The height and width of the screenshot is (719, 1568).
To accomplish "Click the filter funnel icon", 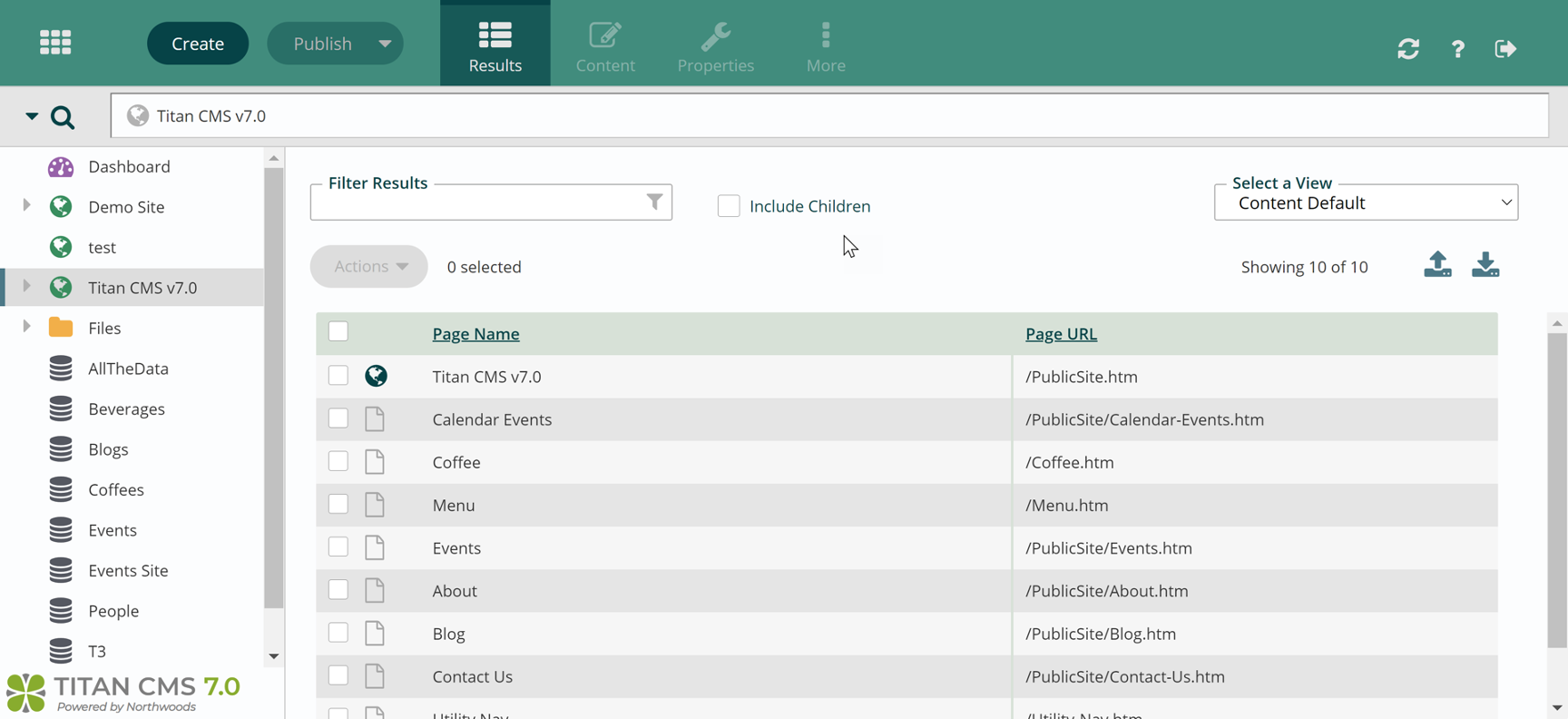I will [x=654, y=202].
